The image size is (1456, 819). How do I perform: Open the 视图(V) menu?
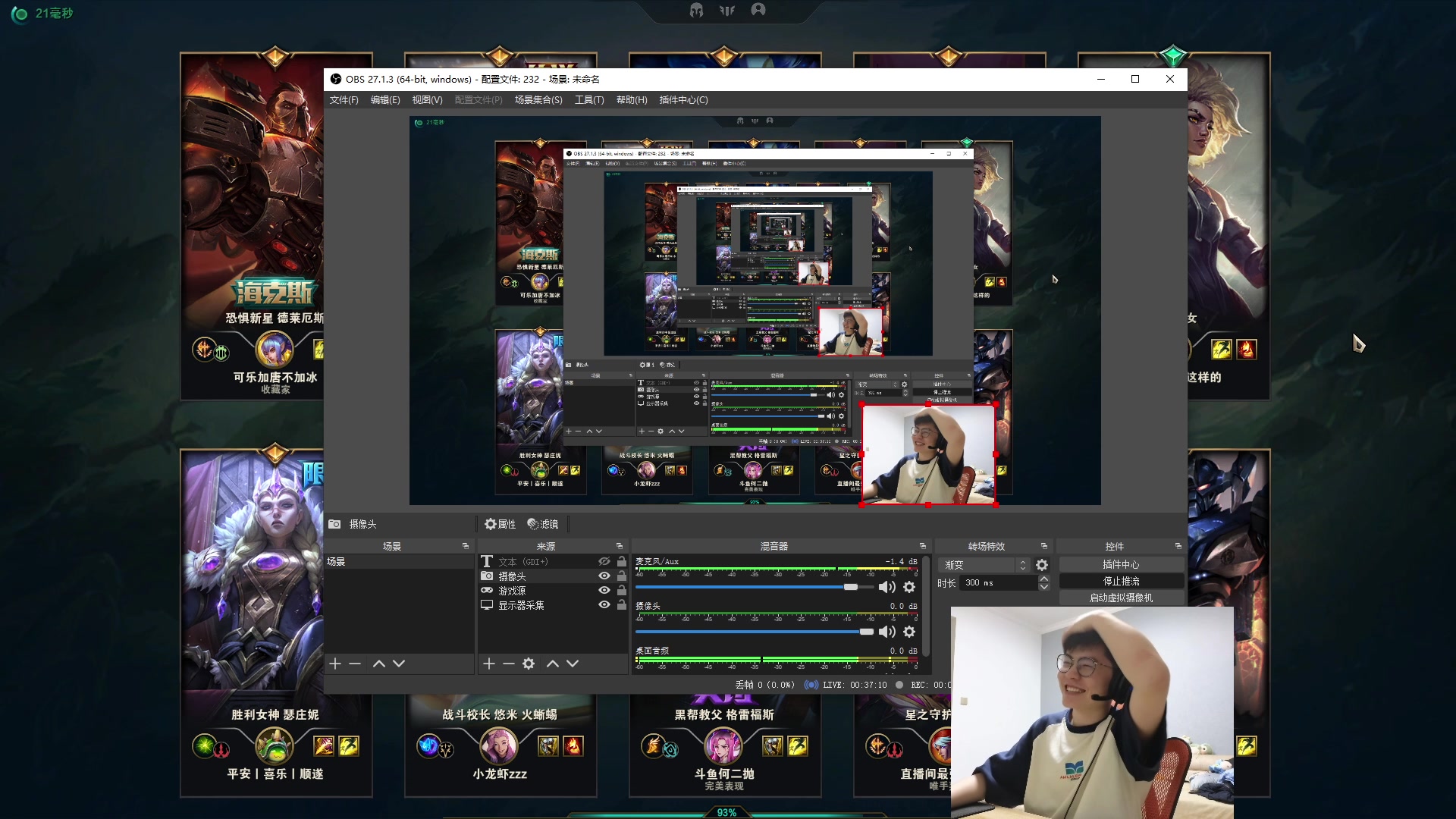point(427,100)
